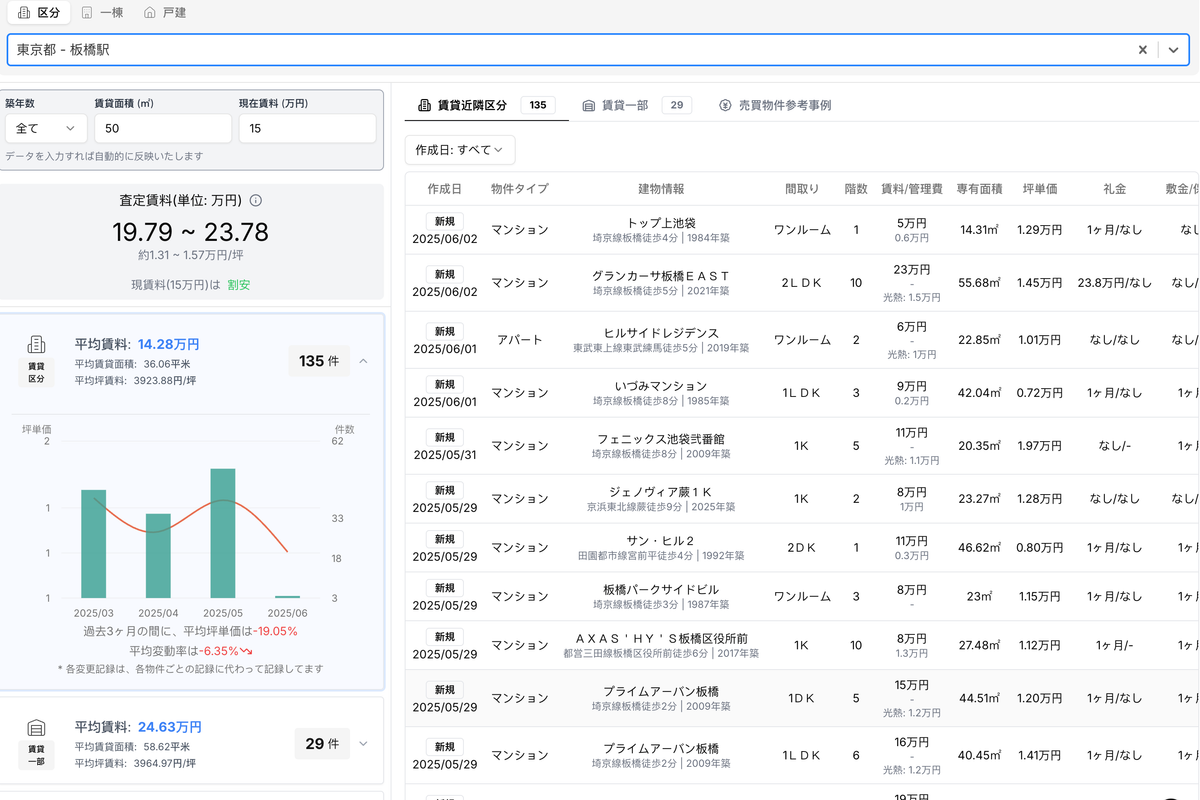This screenshot has height=800, width=1200.
Task: Click the 賃貸一部 building icon in summary card
Action: tap(36, 727)
